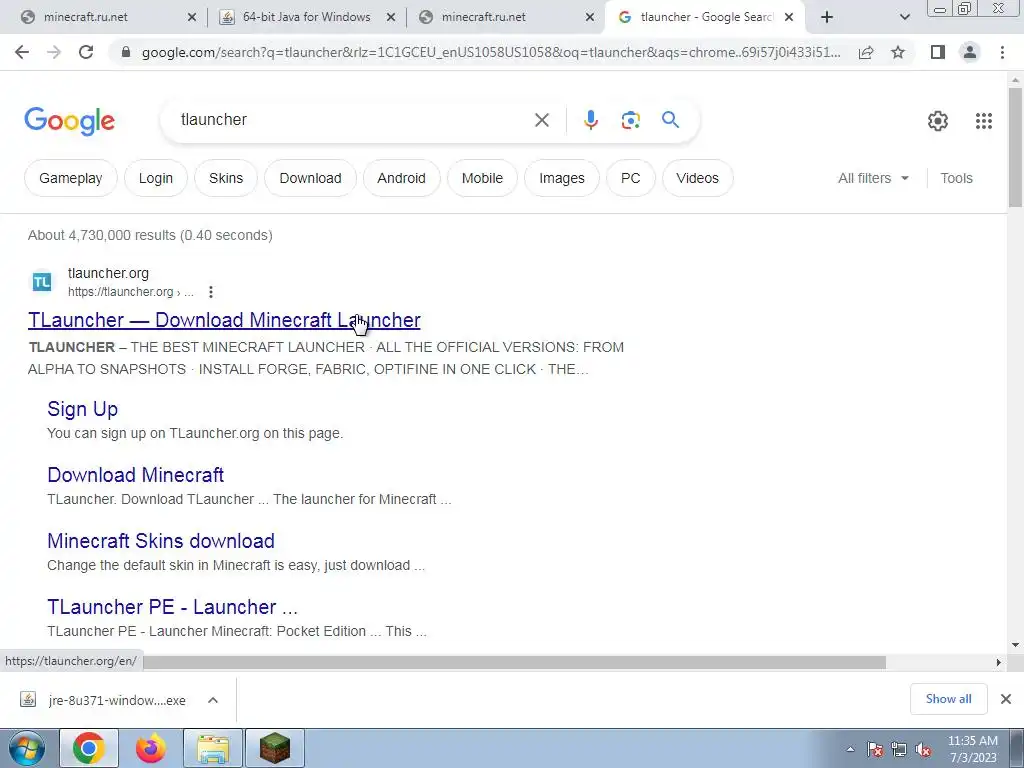
Task: Click the forward navigation arrow
Action: tap(54, 52)
